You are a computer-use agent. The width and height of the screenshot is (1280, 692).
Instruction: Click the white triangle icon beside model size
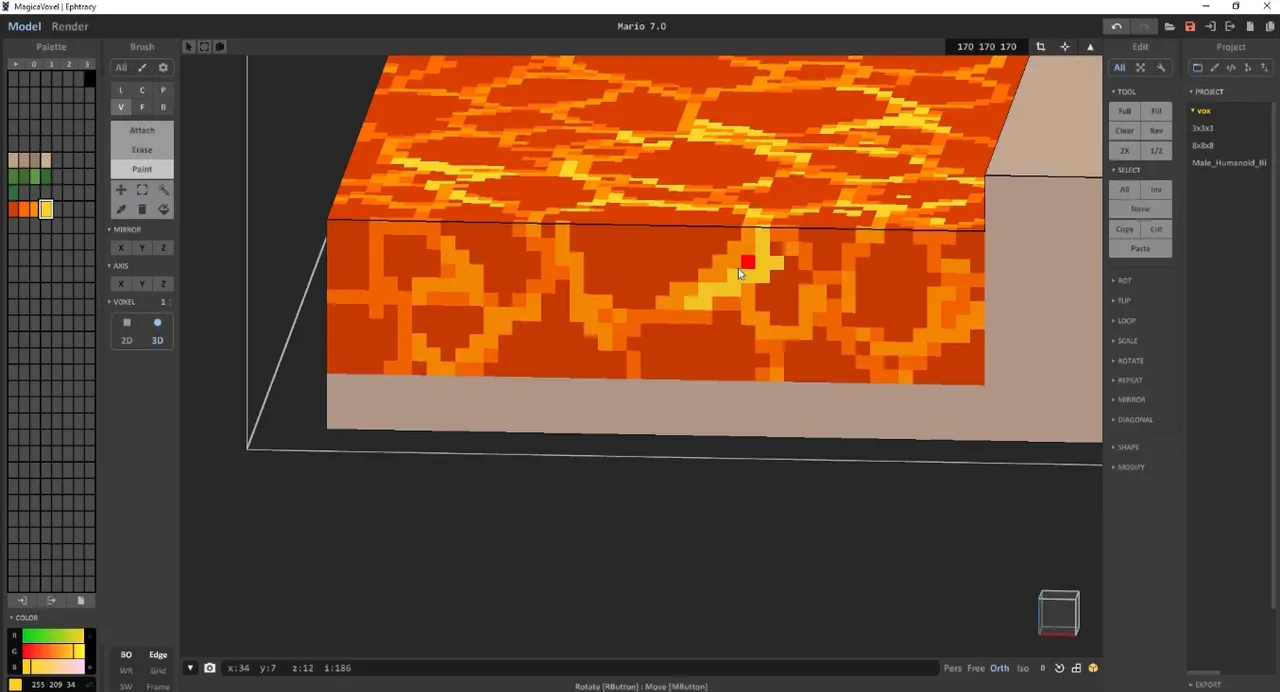pyautogui.click(x=1090, y=47)
